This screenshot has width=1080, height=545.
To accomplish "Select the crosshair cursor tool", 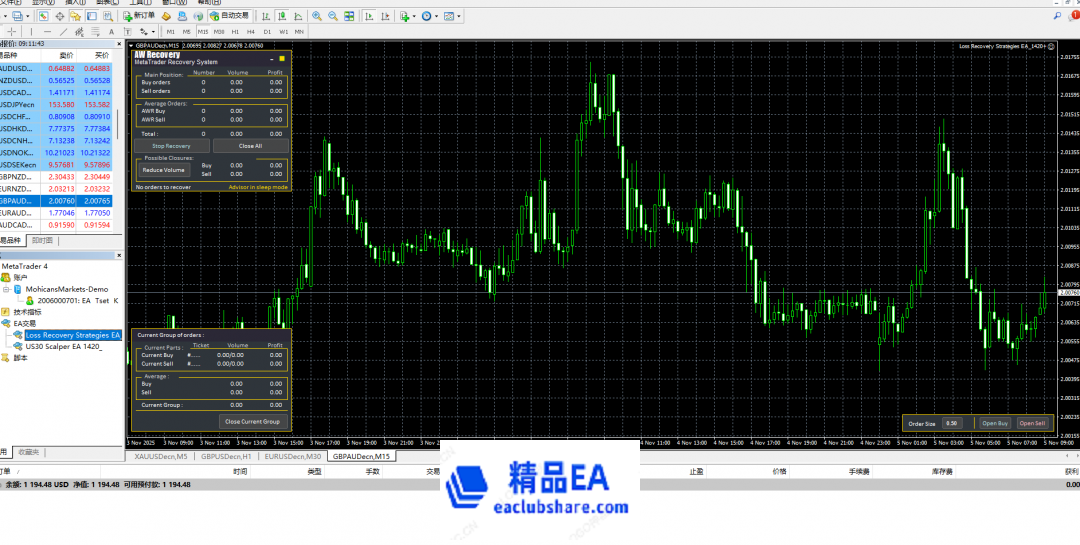I will [x=12, y=32].
